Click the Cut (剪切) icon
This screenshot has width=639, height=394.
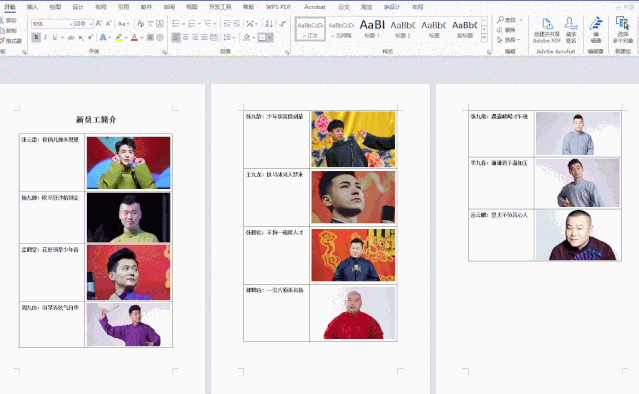pyautogui.click(x=2, y=20)
